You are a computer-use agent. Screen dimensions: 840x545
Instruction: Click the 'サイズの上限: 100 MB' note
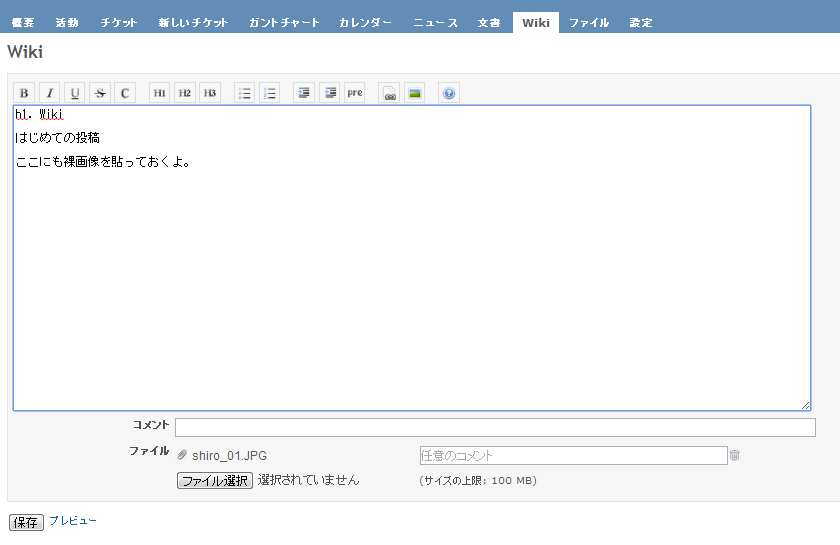[x=478, y=481]
